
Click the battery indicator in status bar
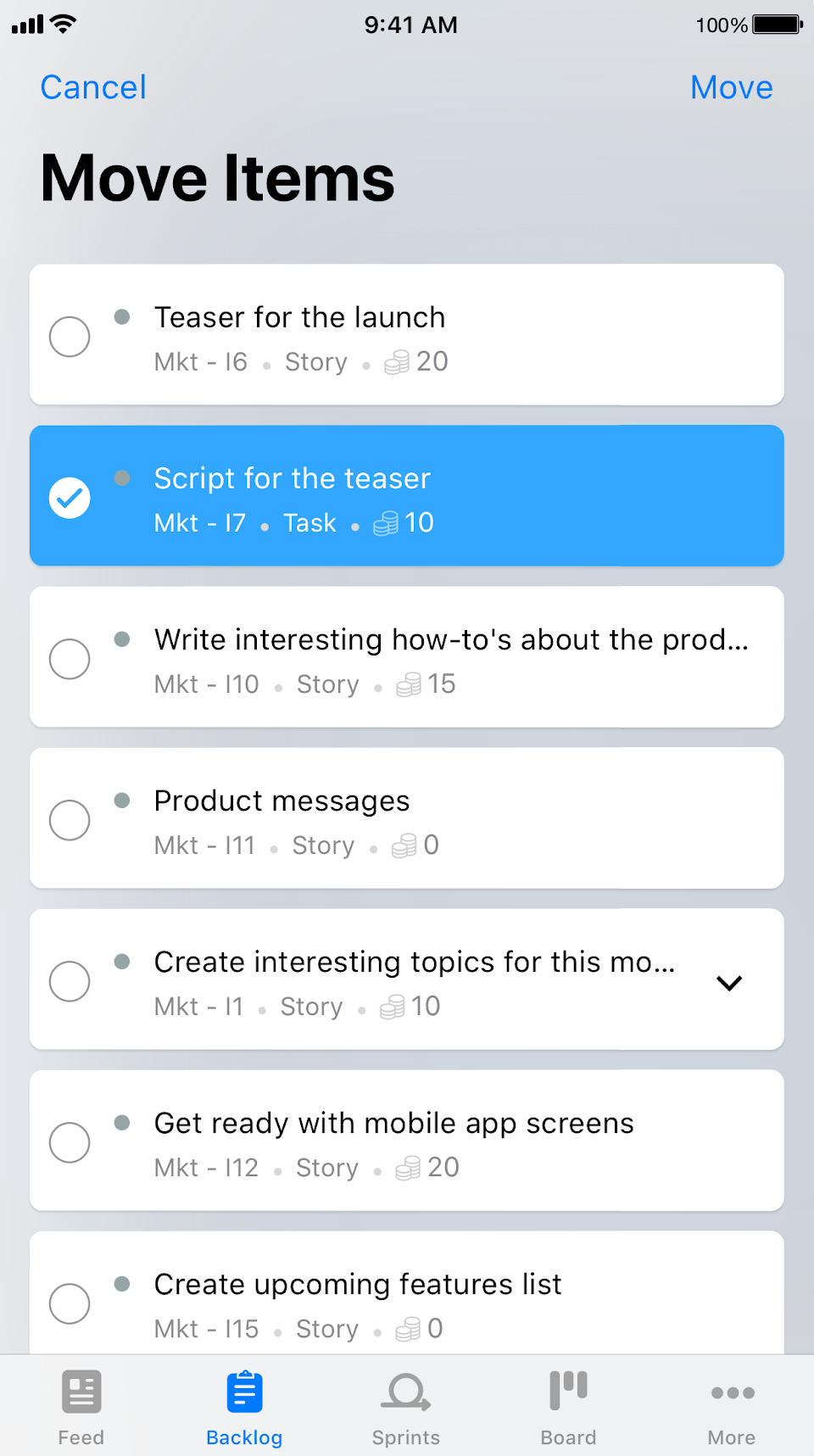coord(777,25)
